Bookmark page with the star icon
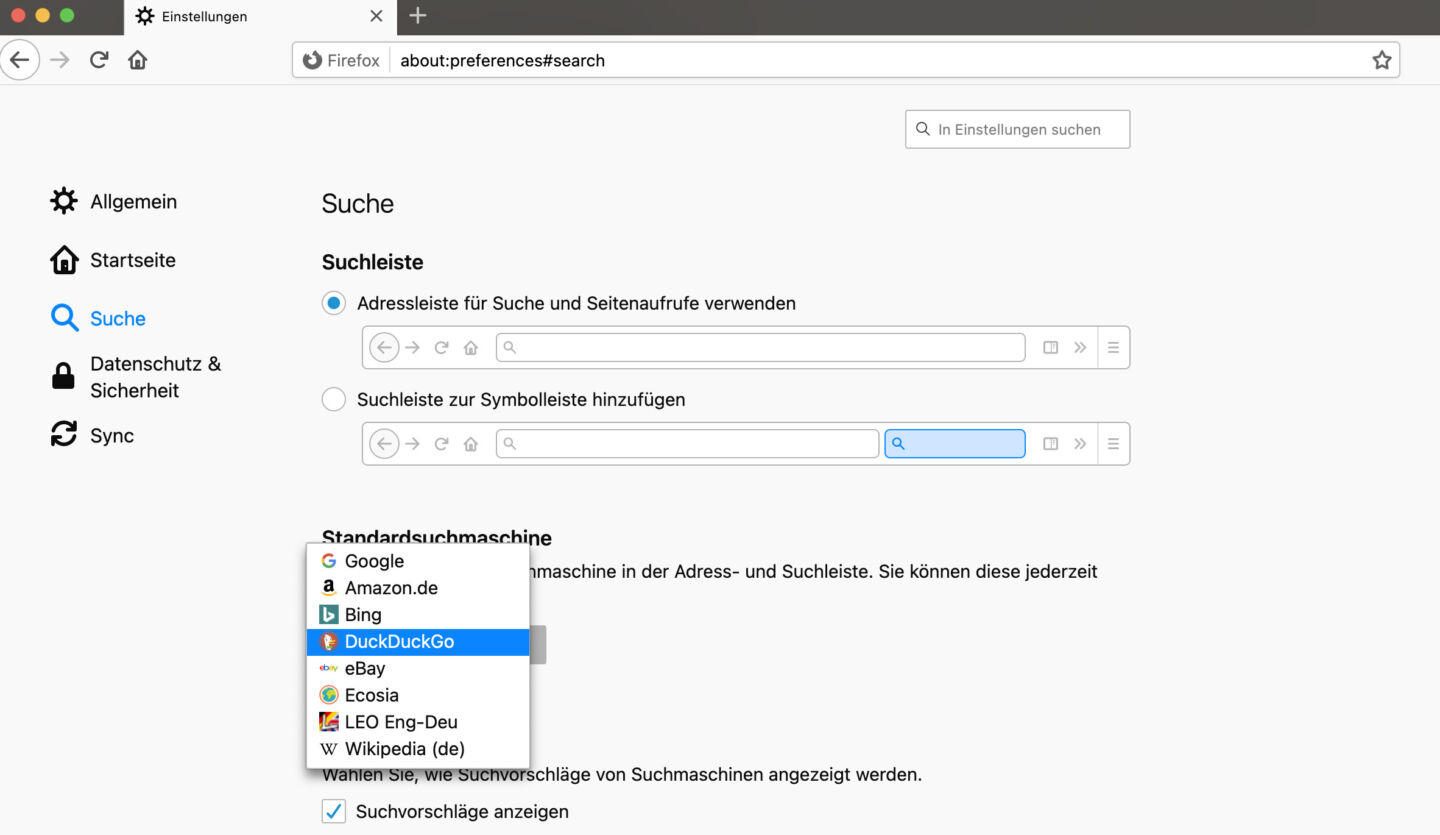This screenshot has width=1440, height=835. (x=1381, y=60)
